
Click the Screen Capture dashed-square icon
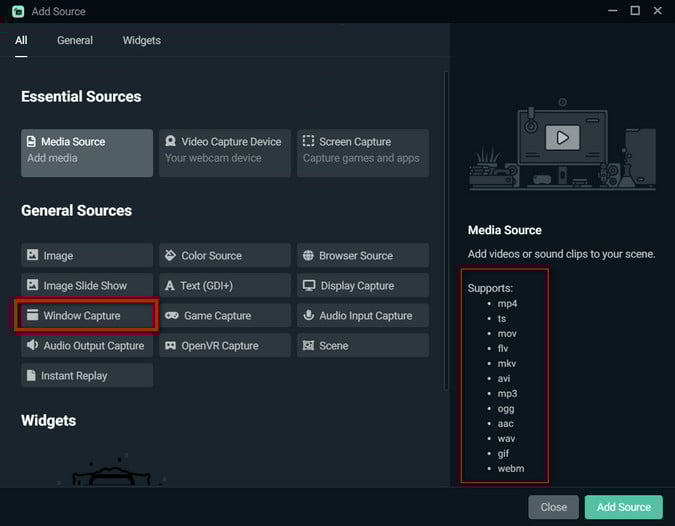click(308, 141)
